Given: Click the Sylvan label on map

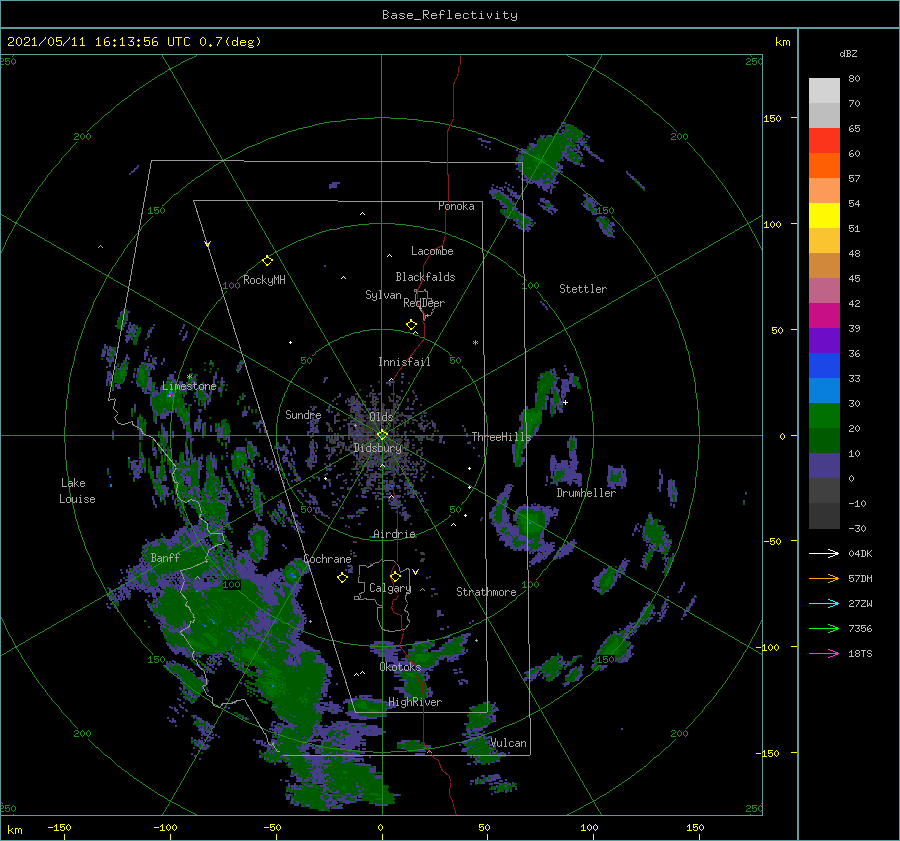Looking at the screenshot, I should (383, 295).
